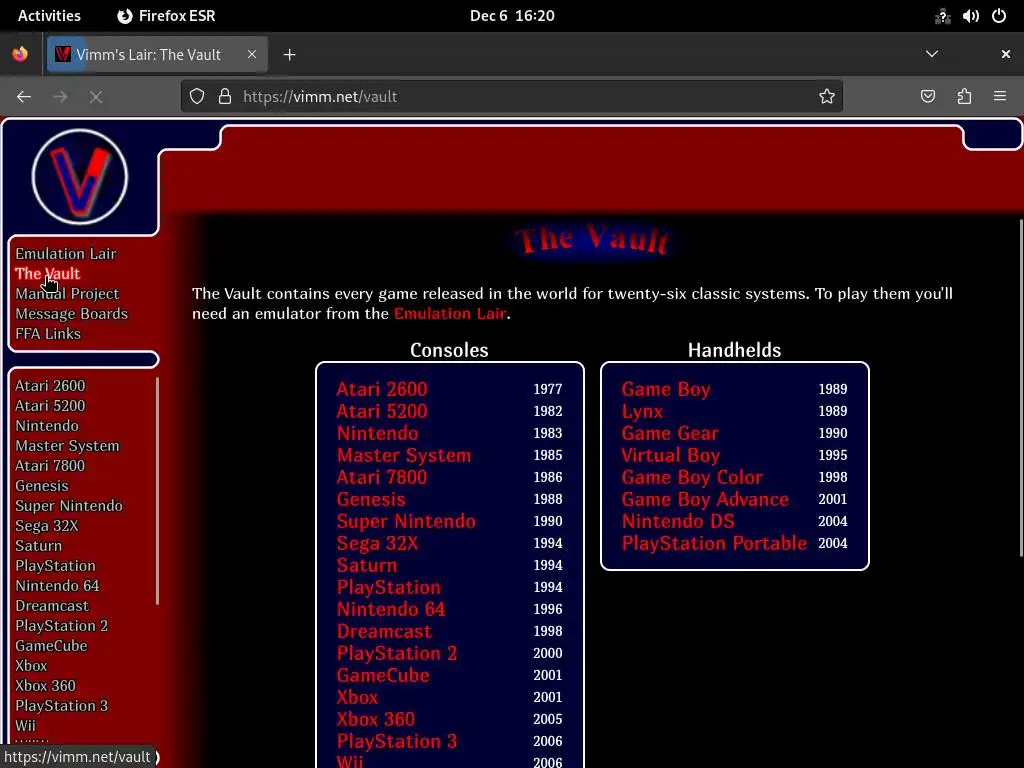
Task: Click the page vertical scrollbar
Action: [x=1021, y=388]
